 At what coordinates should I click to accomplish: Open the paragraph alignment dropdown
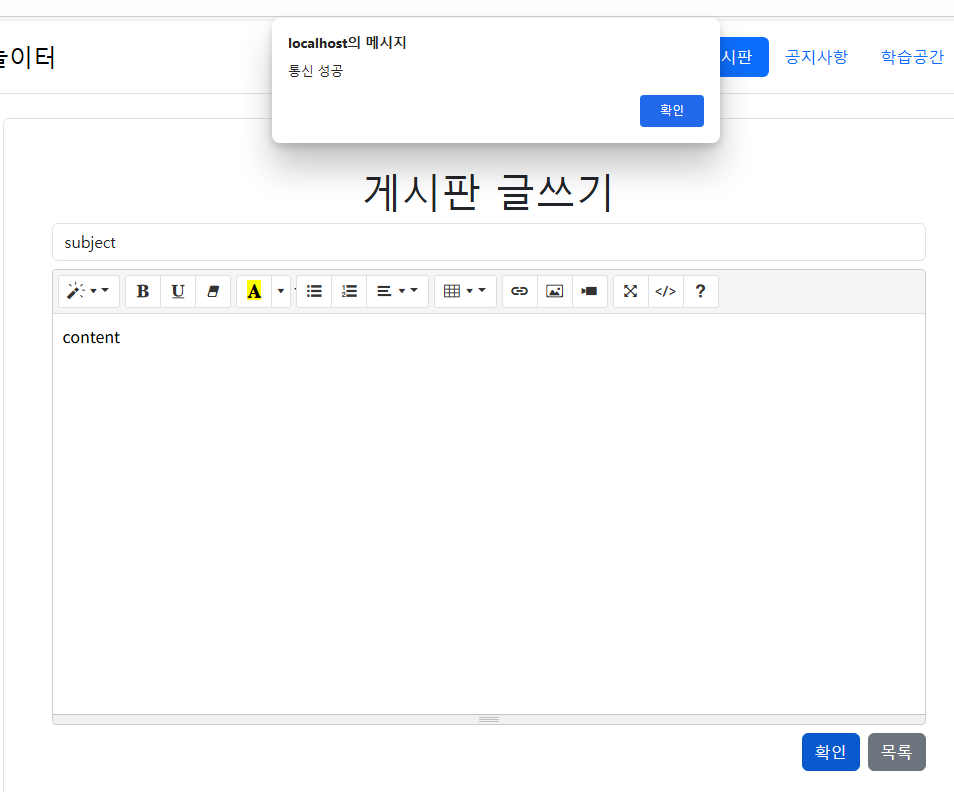[397, 291]
